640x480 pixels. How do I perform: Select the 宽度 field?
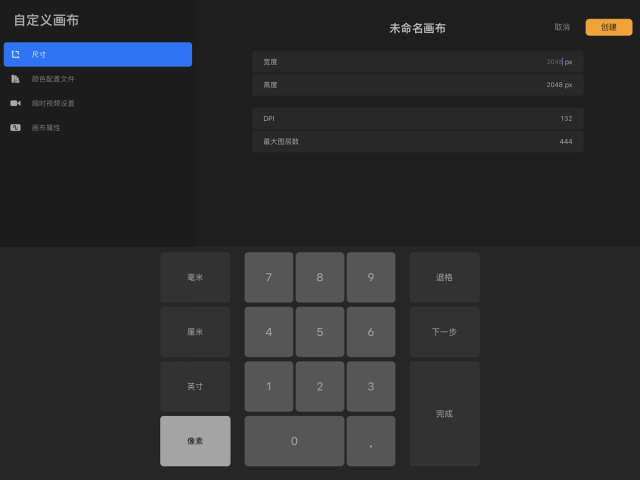(x=418, y=62)
